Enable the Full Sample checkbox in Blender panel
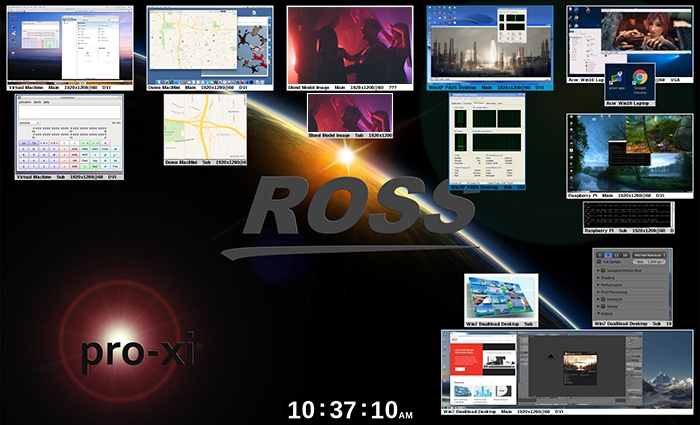 (599, 262)
